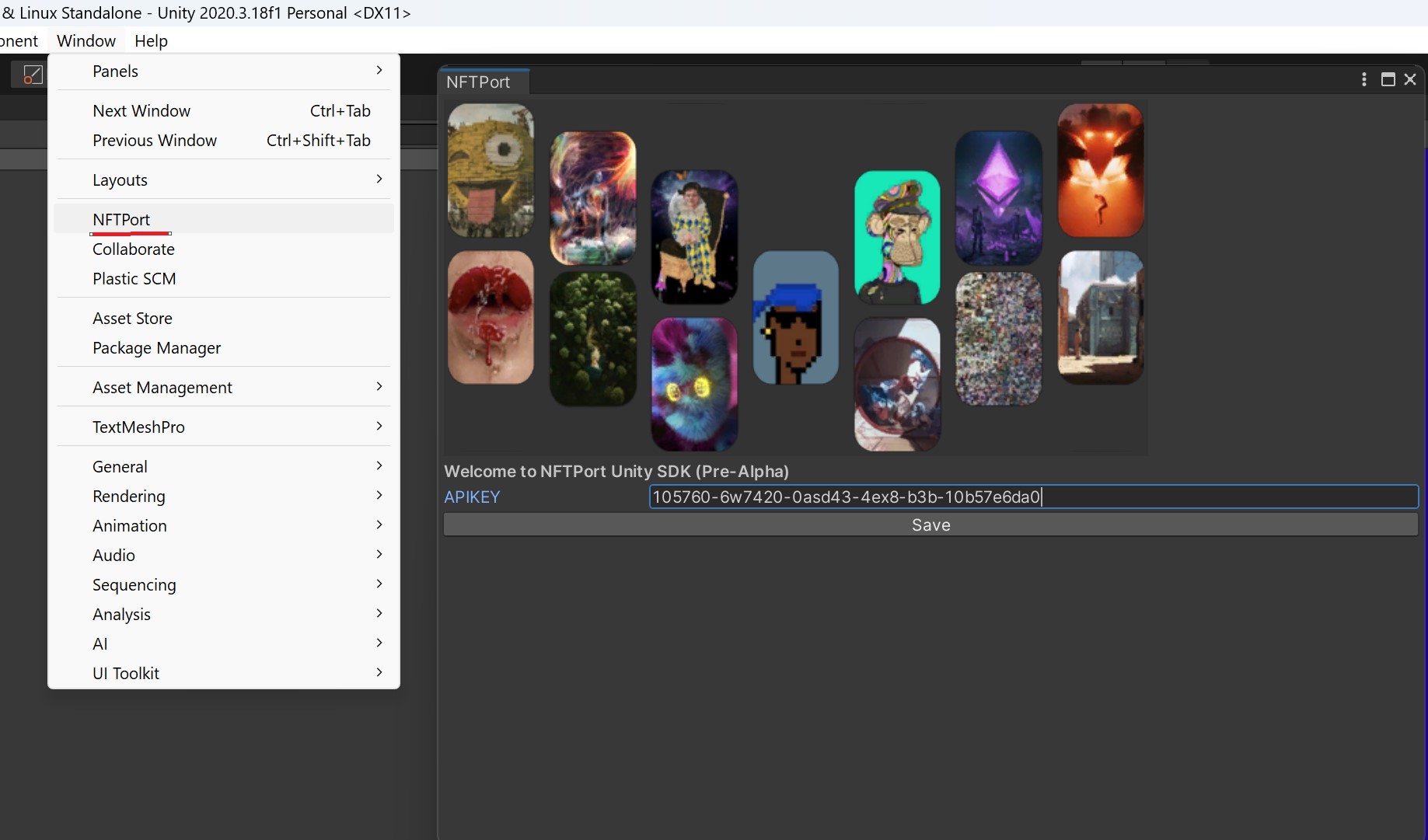Expand the Audio submenu
Viewport: 1428px width, 840px height.
224,555
